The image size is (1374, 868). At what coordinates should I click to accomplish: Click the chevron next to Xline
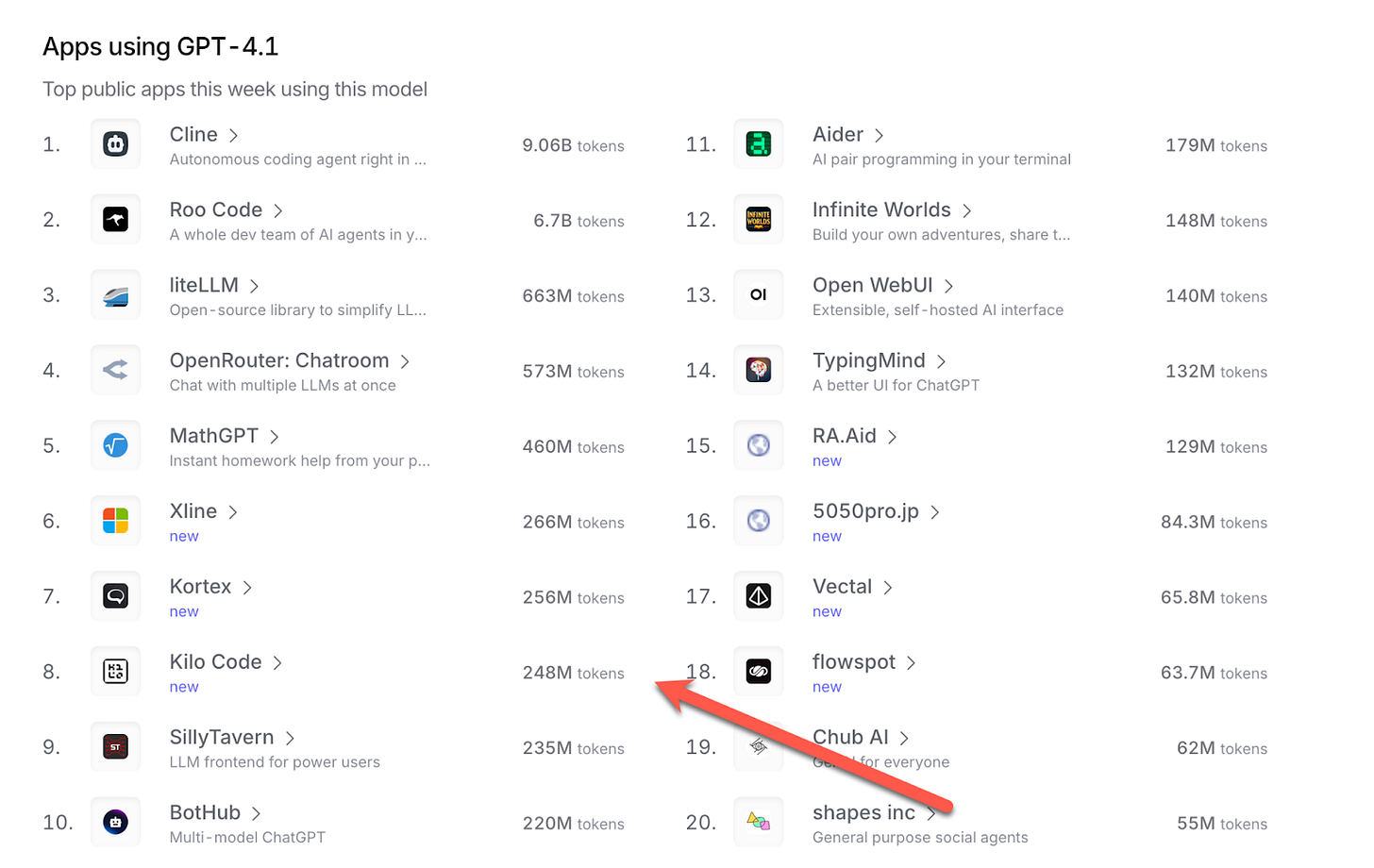233,512
